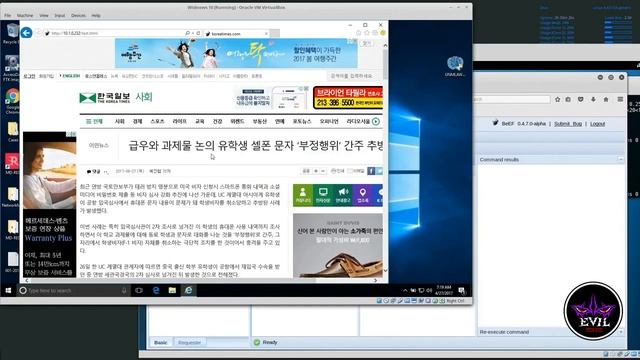
Task: Open Firefox downloads arrow icon
Action: point(593,99)
